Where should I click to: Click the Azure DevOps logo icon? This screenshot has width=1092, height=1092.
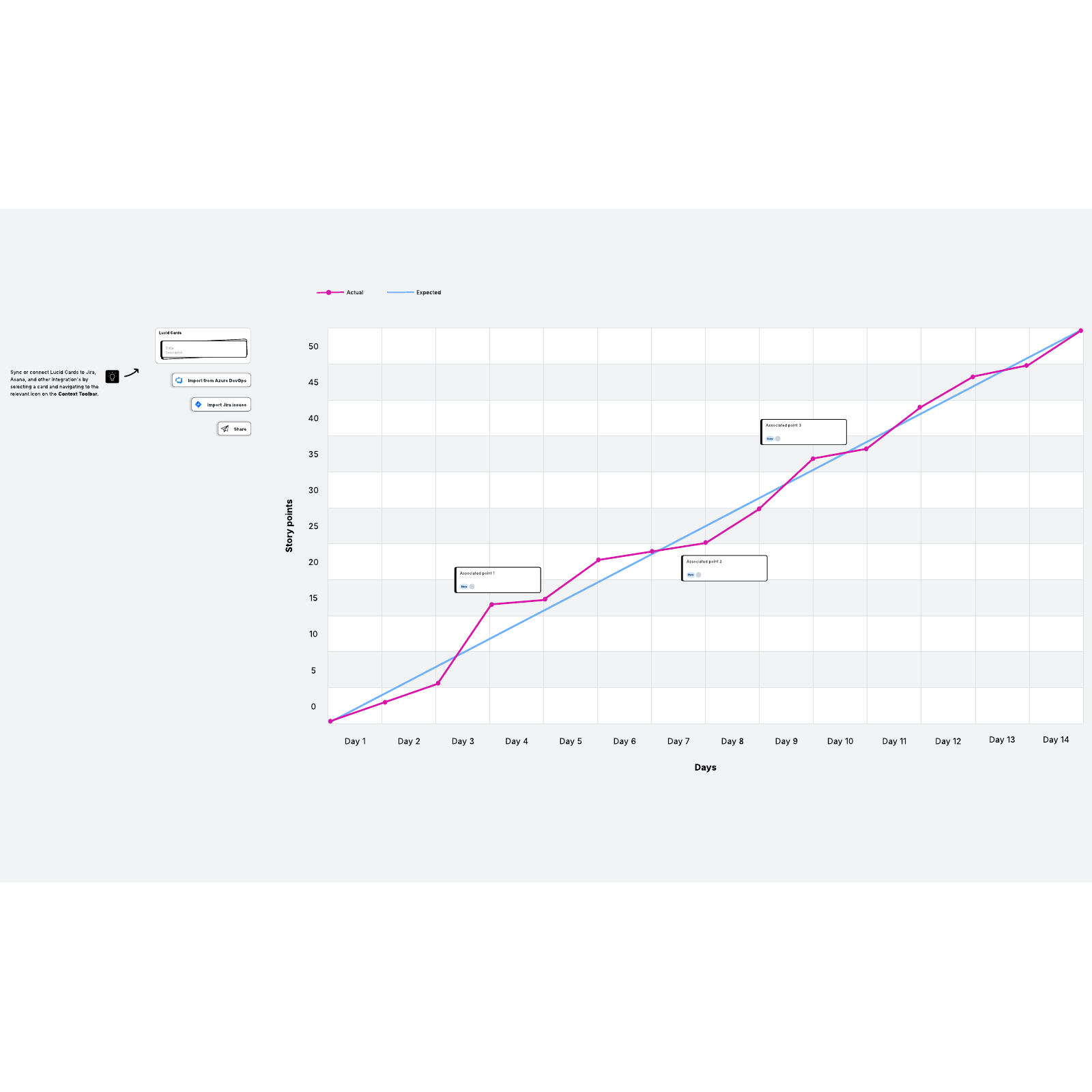[179, 380]
